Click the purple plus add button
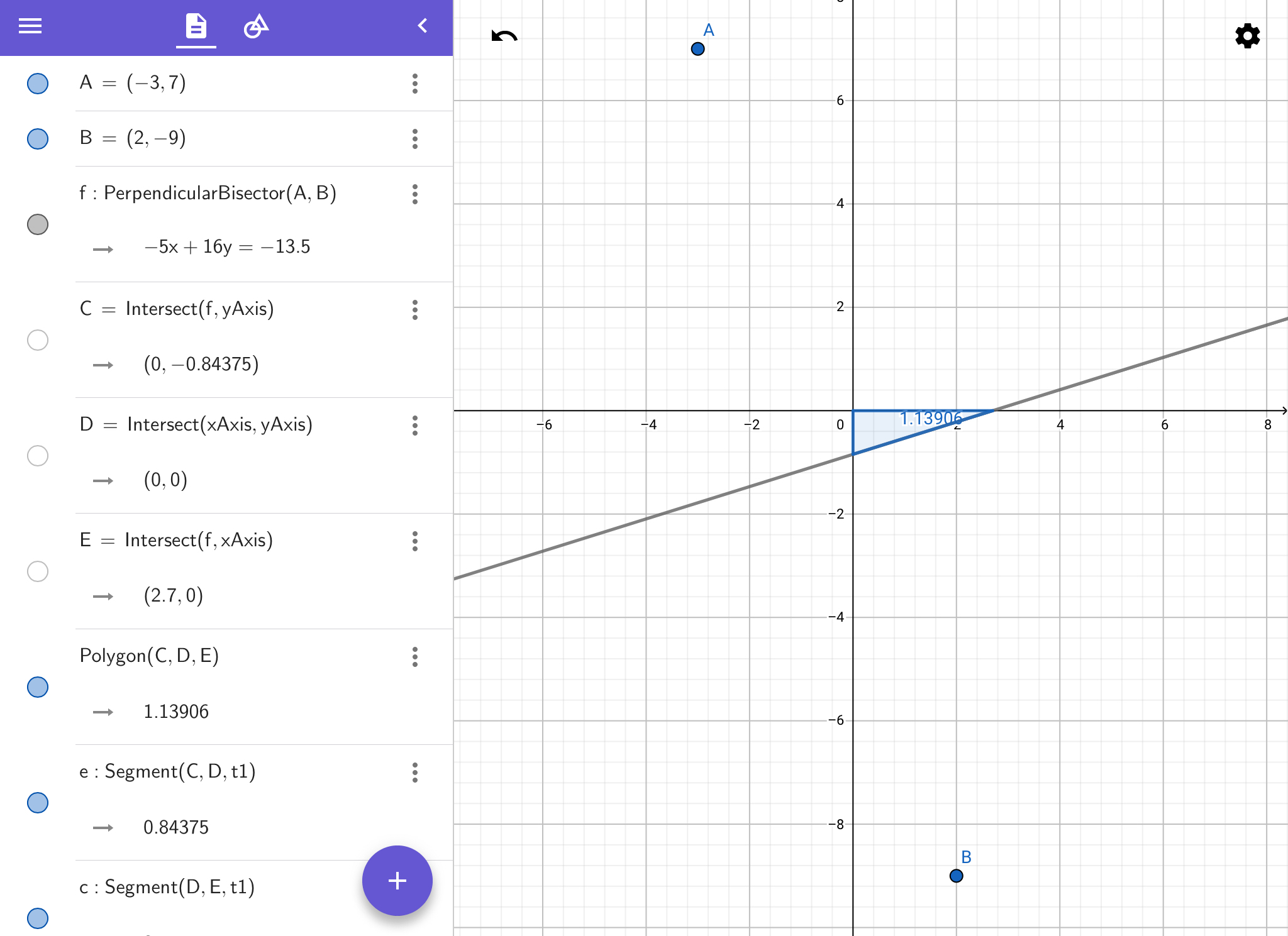1288x936 pixels. tap(397, 880)
